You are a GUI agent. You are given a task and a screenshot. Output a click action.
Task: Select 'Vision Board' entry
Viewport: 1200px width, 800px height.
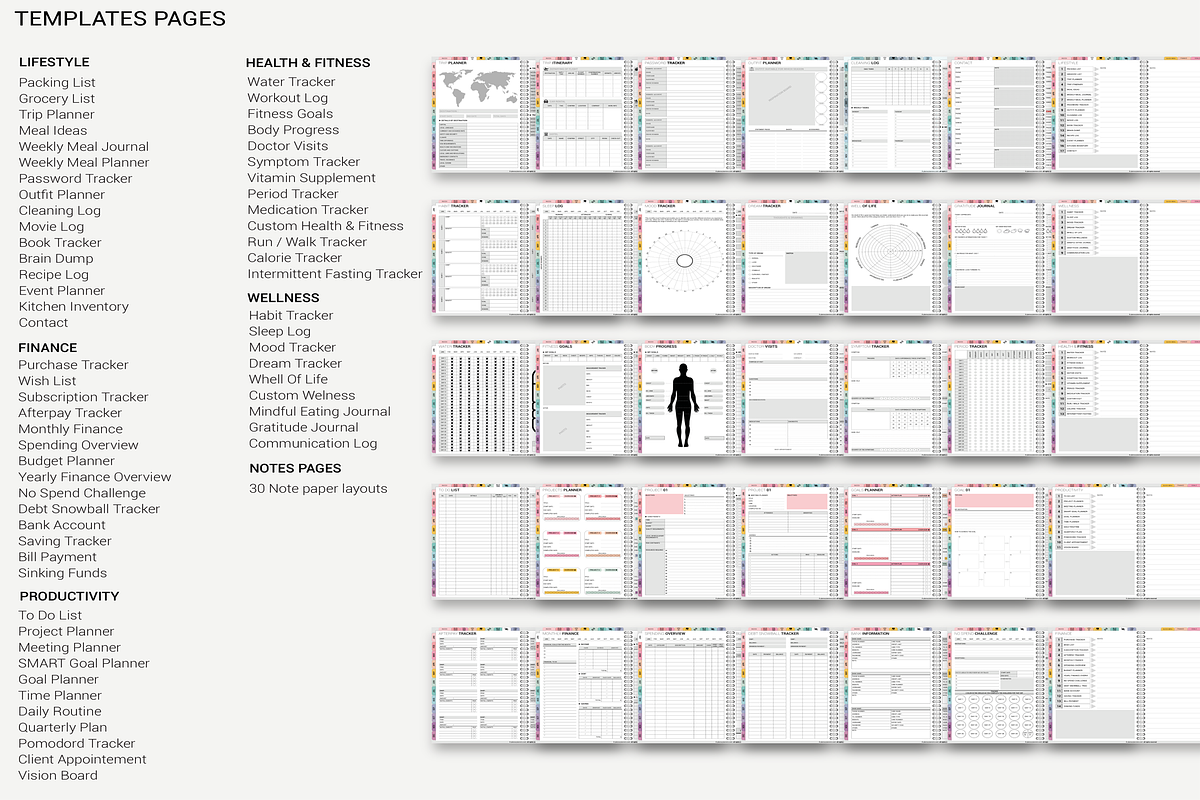pos(58,775)
